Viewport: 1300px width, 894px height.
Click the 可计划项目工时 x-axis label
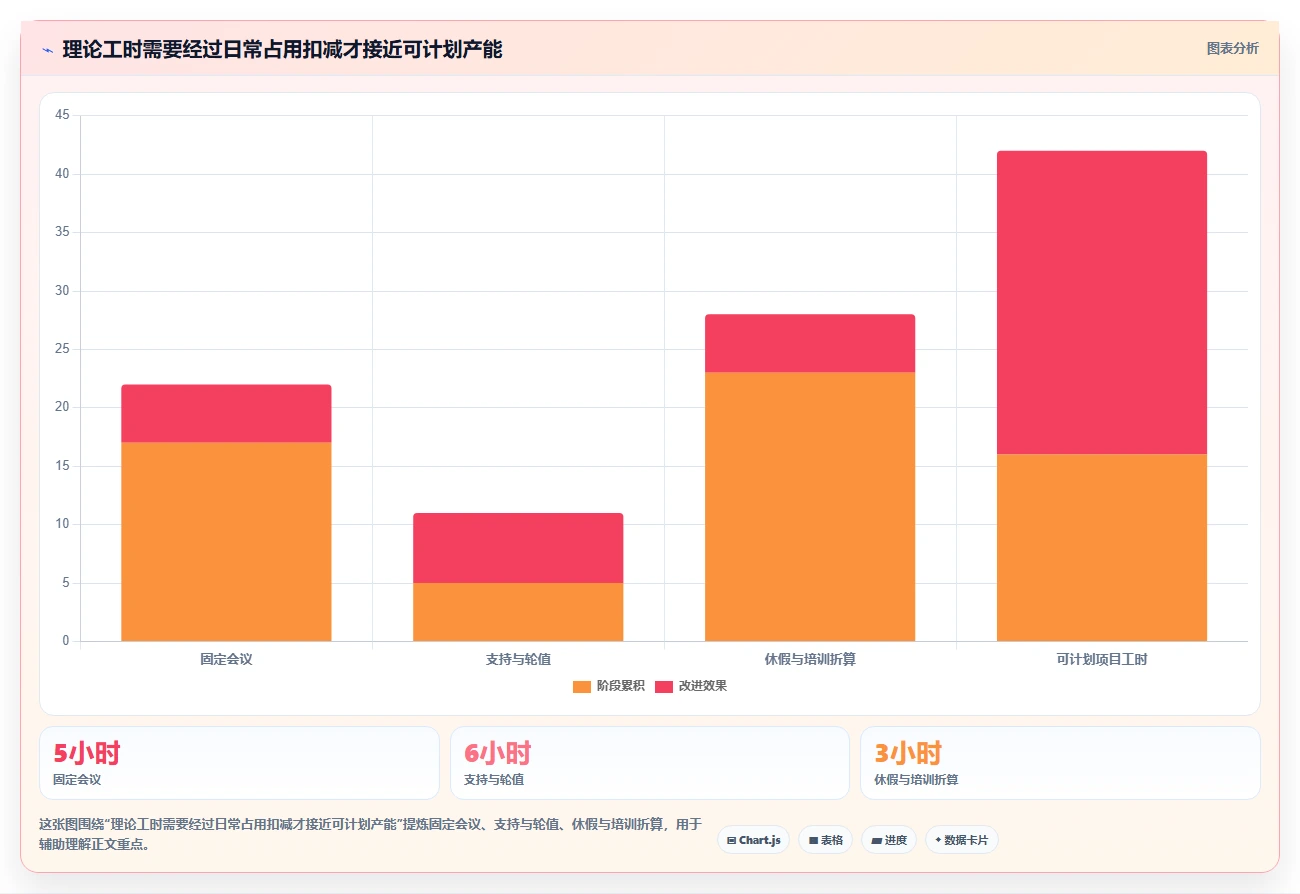[x=1102, y=659]
